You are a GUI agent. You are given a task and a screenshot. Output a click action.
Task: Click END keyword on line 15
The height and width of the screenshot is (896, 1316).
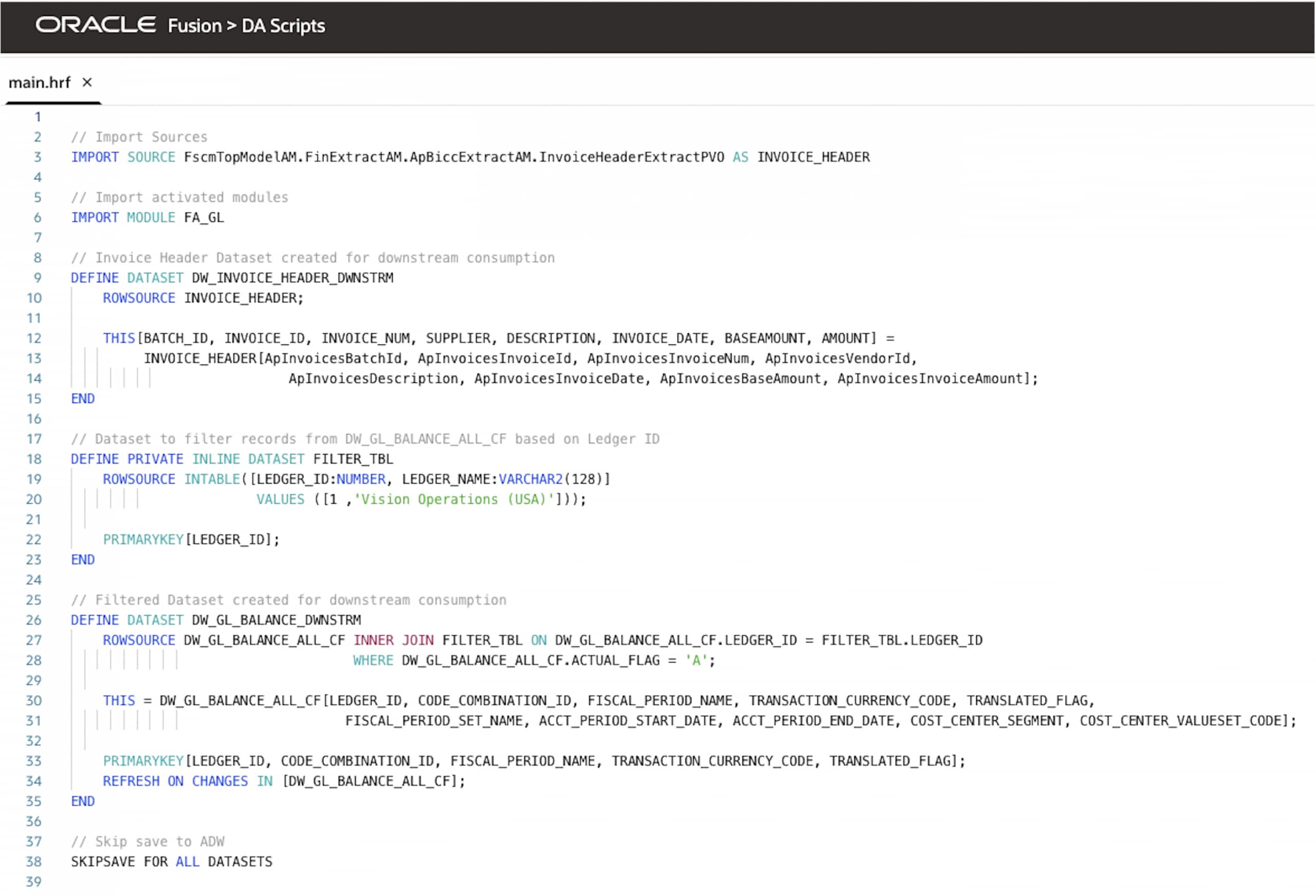click(x=83, y=399)
